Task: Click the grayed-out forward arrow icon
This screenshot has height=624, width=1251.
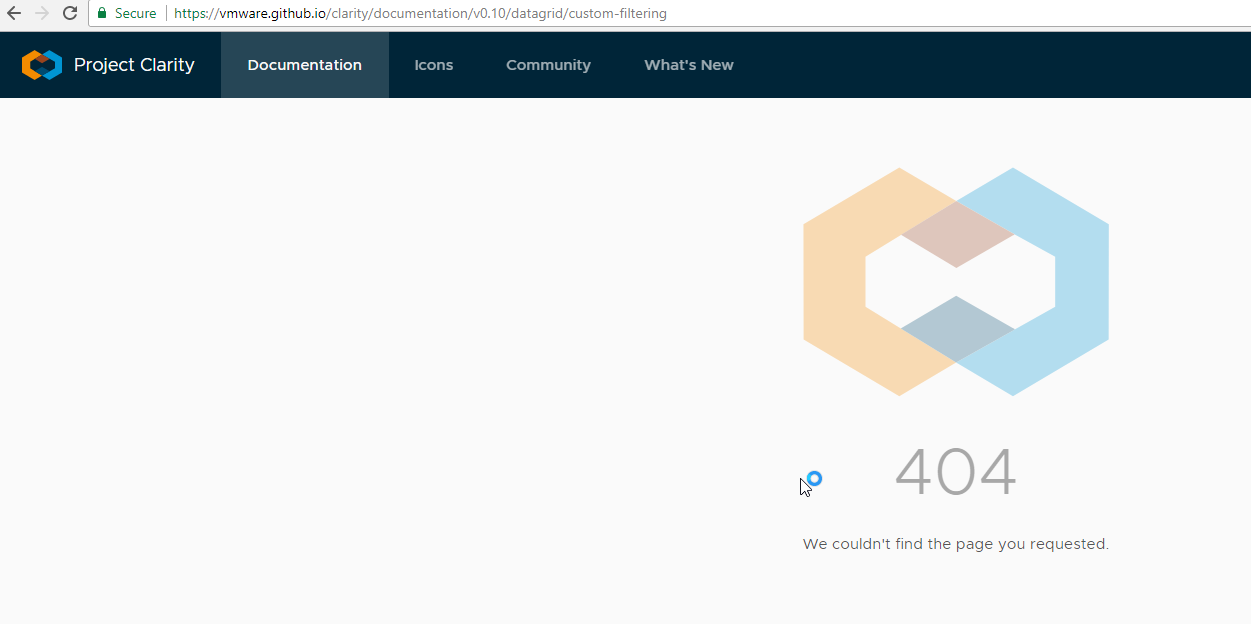Action: pos(42,13)
